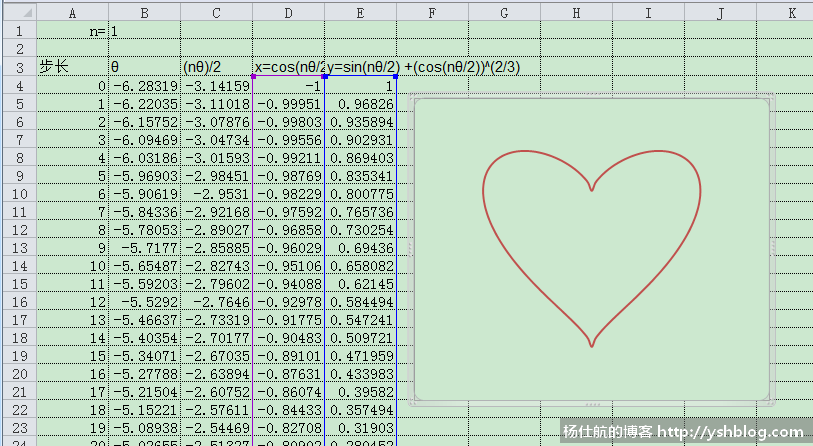813x446 pixels.
Task: Click cell showing -5.34071
Action: pos(145,356)
